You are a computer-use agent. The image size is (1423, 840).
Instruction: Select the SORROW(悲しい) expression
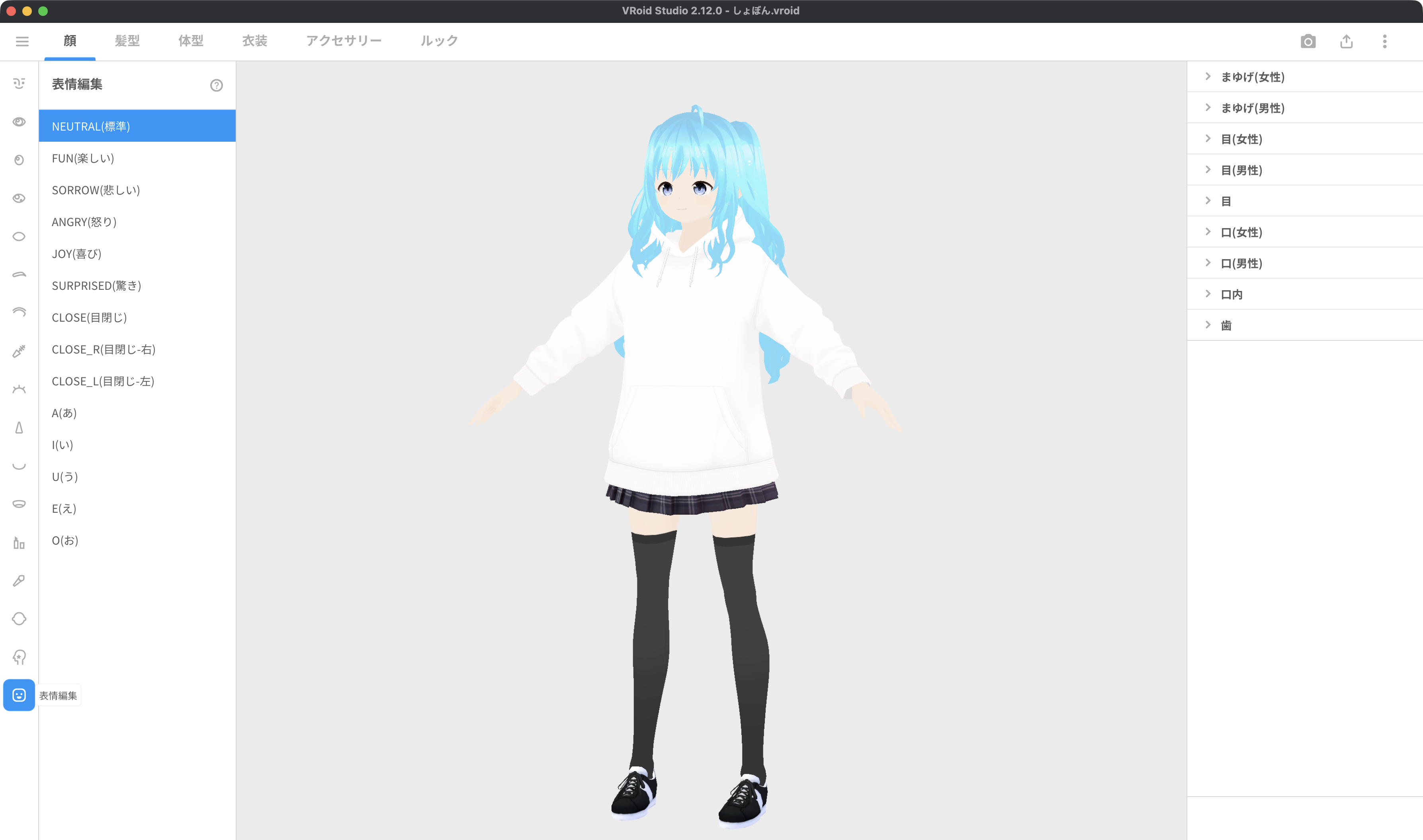tap(96, 190)
